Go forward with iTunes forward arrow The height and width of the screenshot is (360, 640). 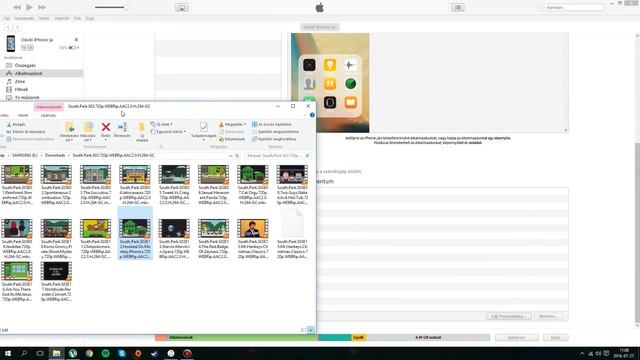[x=17, y=27]
